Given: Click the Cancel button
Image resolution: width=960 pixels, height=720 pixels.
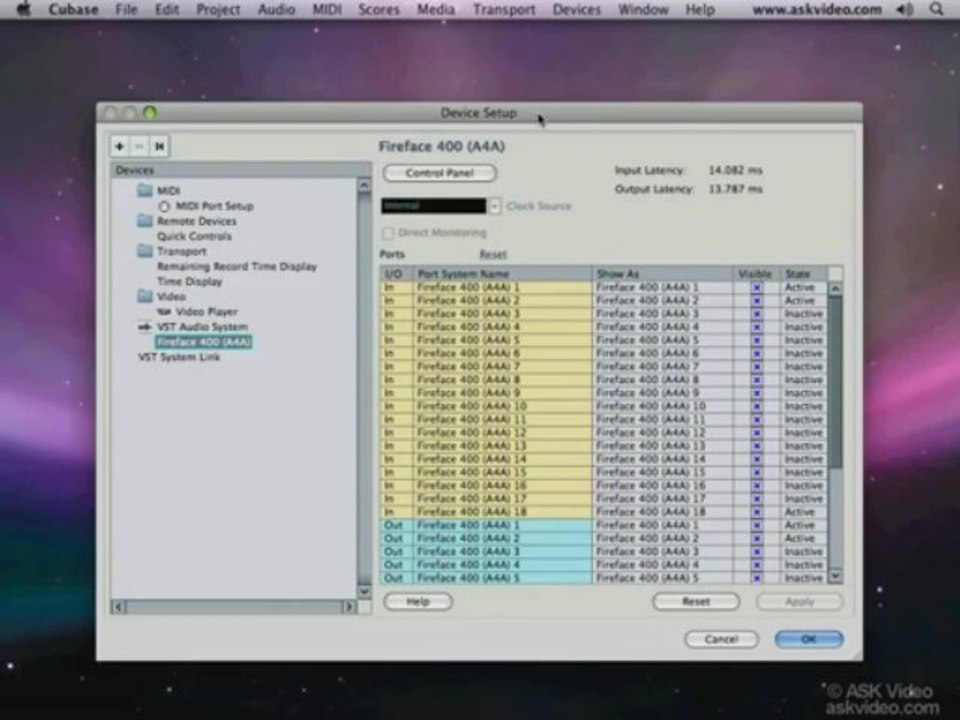Looking at the screenshot, I should click(x=721, y=639).
